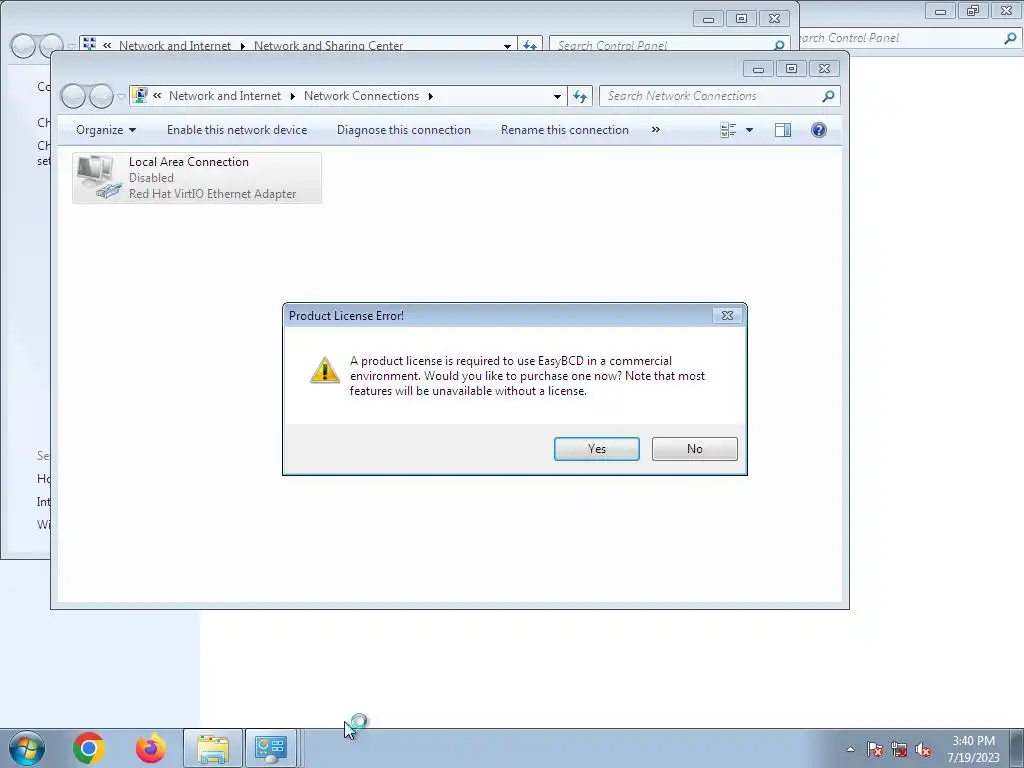Minimize the Network Connections window
The width and height of the screenshot is (1024, 768).
click(758, 69)
